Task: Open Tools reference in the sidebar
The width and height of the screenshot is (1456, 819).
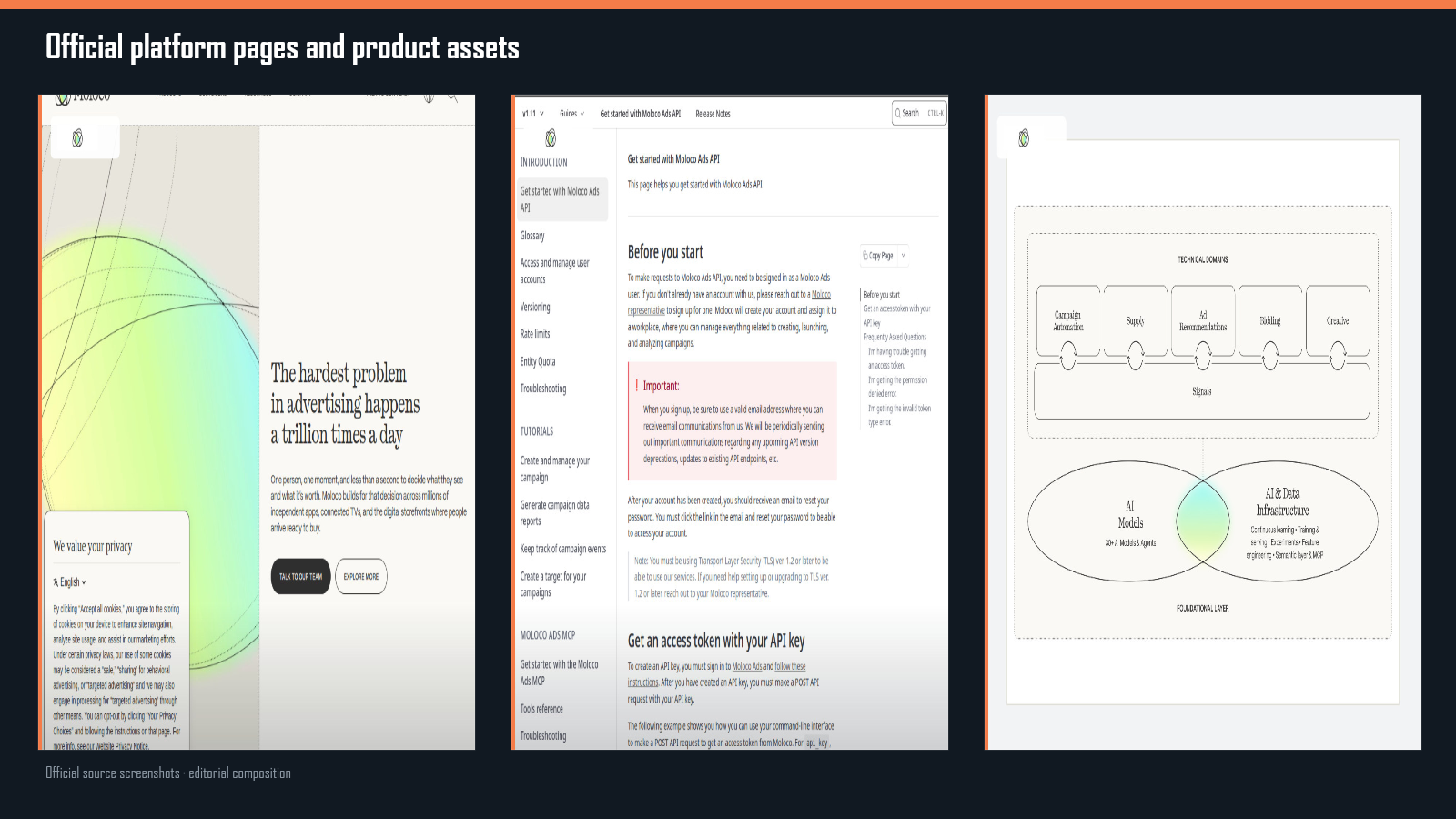Action: click(541, 709)
